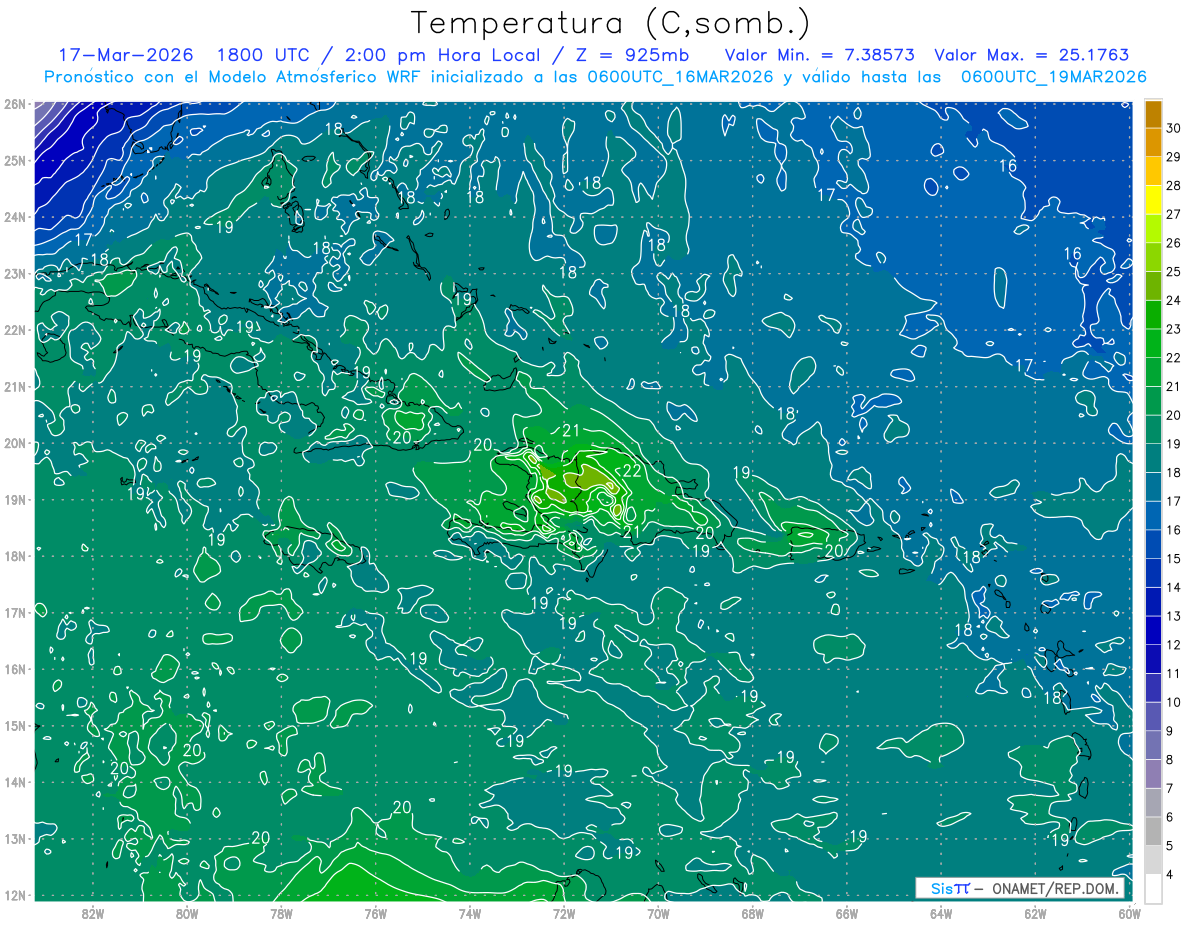
Task: Click the 24N latitude axis label
Action: pos(15,217)
